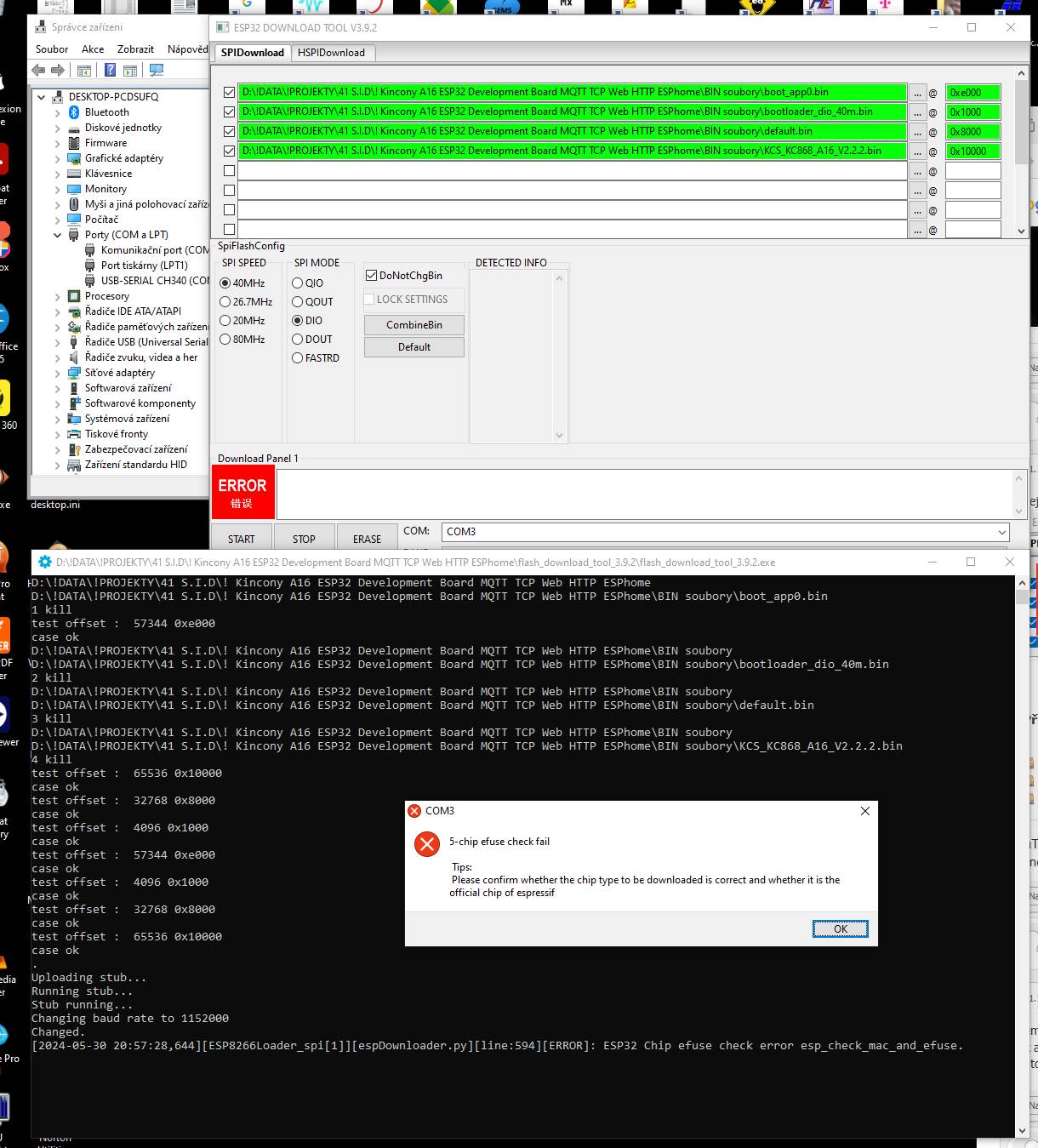
Task: Click the red error icon in COM3 dialog
Action: (426, 843)
